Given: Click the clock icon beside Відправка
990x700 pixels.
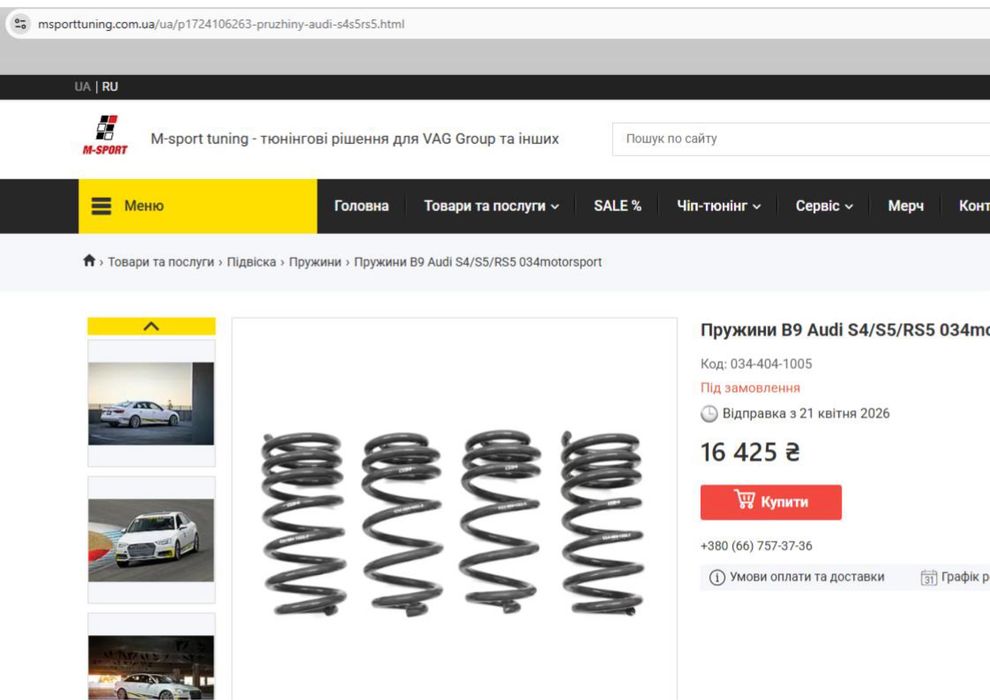Looking at the screenshot, I should 709,414.
